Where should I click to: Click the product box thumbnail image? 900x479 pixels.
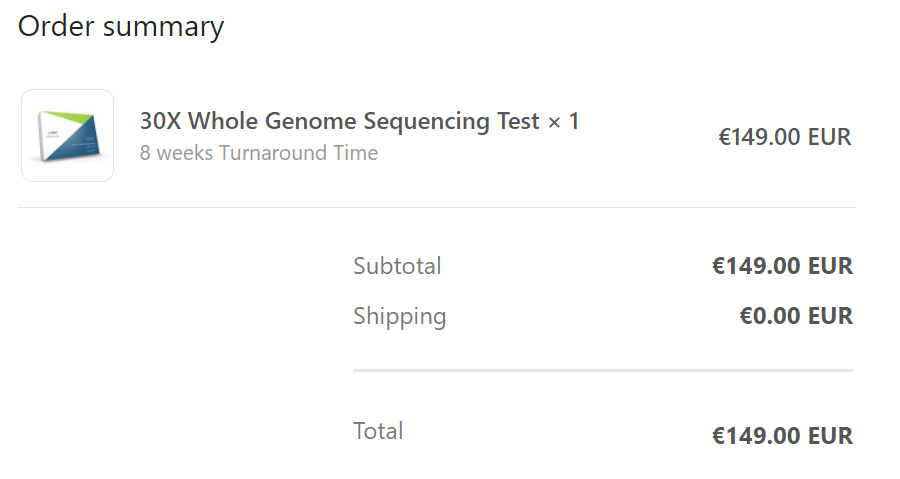(x=67, y=136)
